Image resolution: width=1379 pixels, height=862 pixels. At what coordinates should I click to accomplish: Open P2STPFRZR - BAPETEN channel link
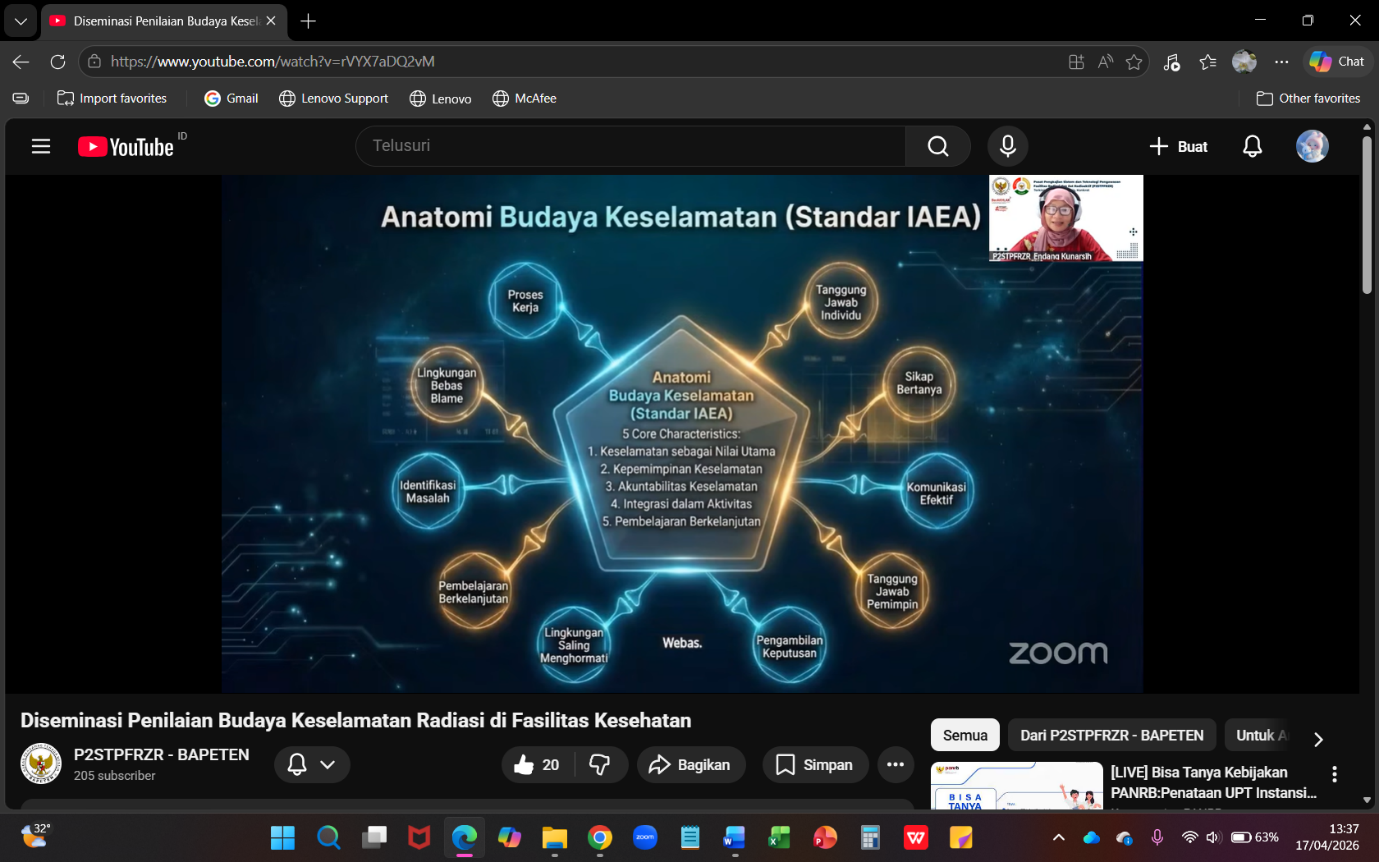161,755
